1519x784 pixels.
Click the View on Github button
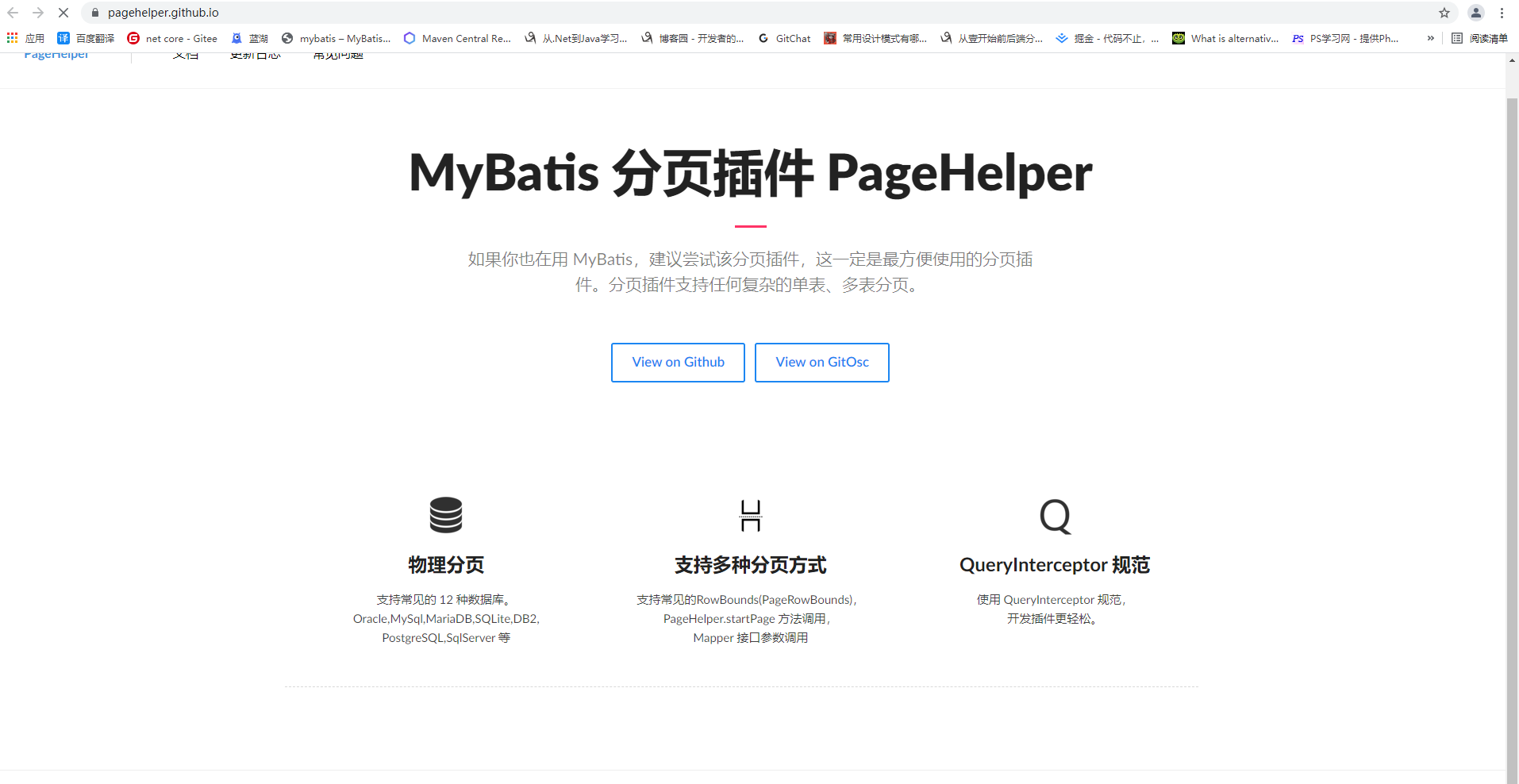(678, 363)
